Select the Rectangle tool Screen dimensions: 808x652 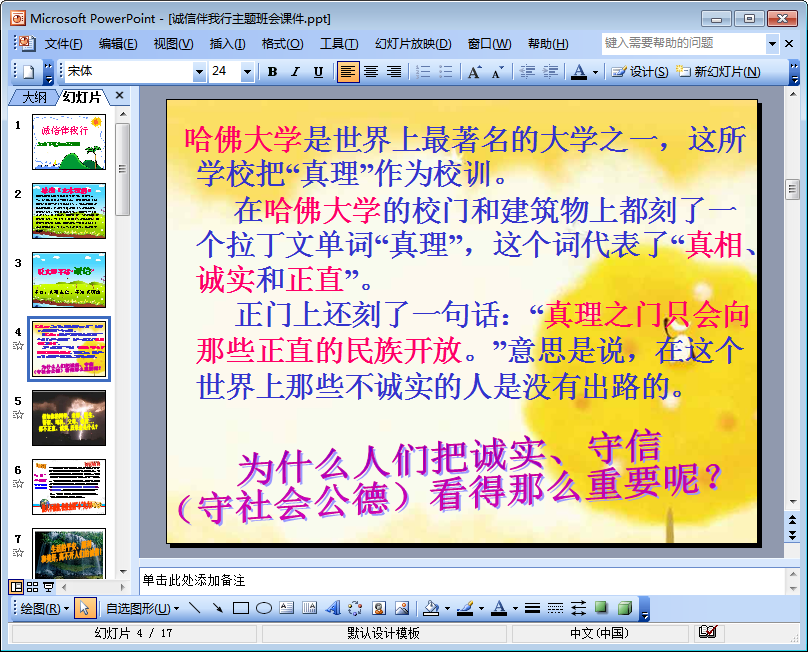(x=241, y=609)
